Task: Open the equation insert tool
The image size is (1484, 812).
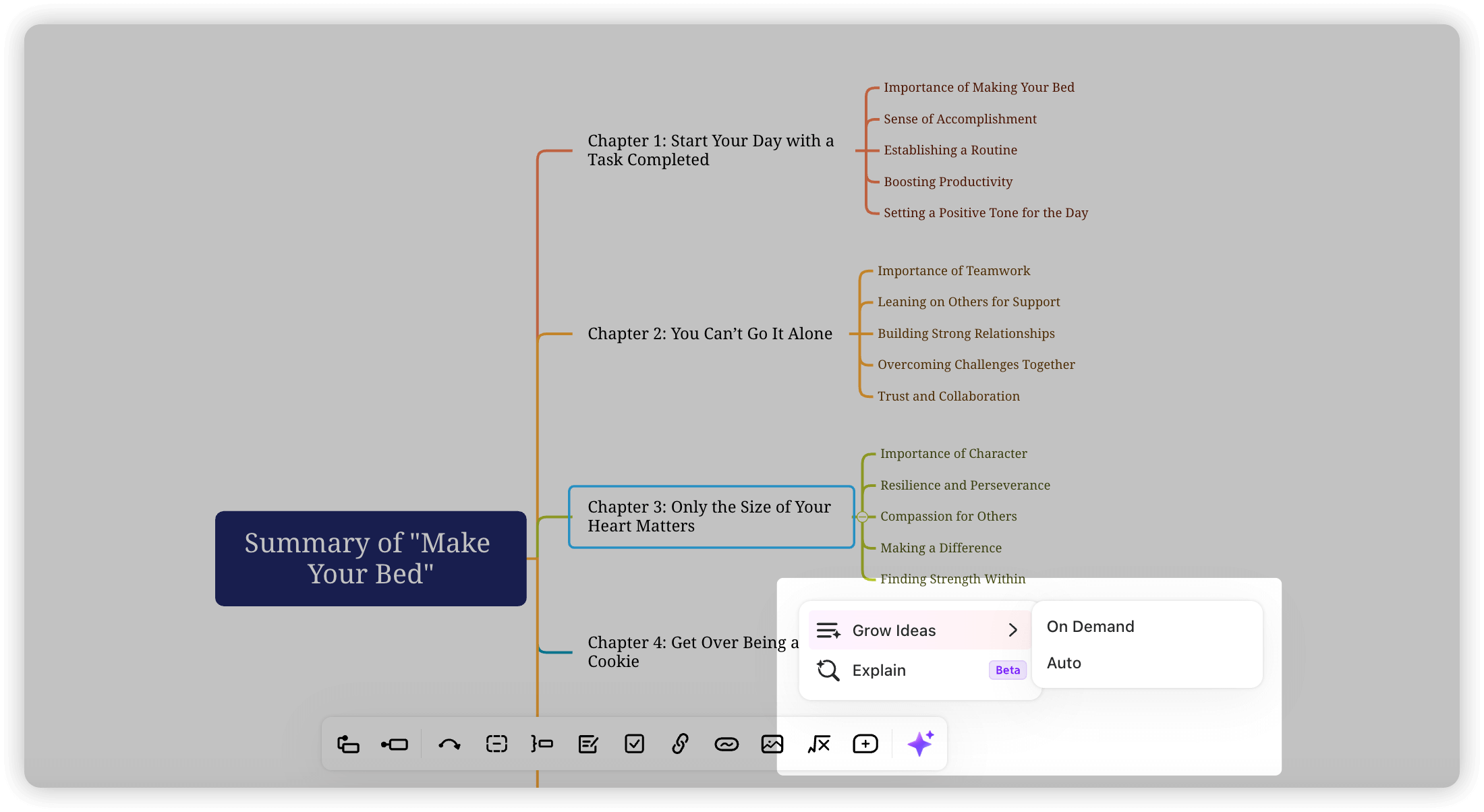Action: coord(819,744)
